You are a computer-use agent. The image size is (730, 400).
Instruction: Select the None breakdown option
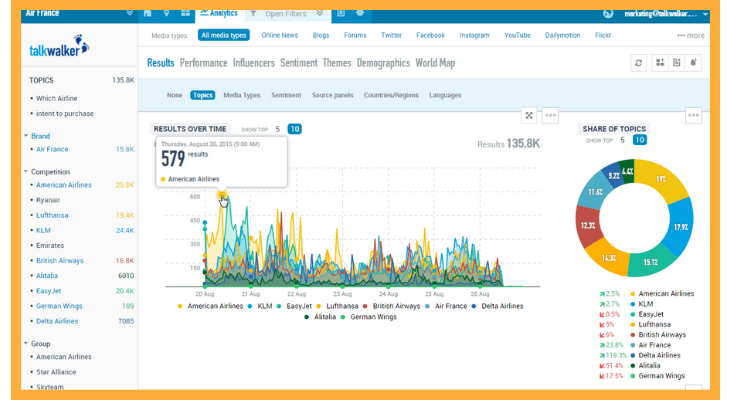[175, 95]
